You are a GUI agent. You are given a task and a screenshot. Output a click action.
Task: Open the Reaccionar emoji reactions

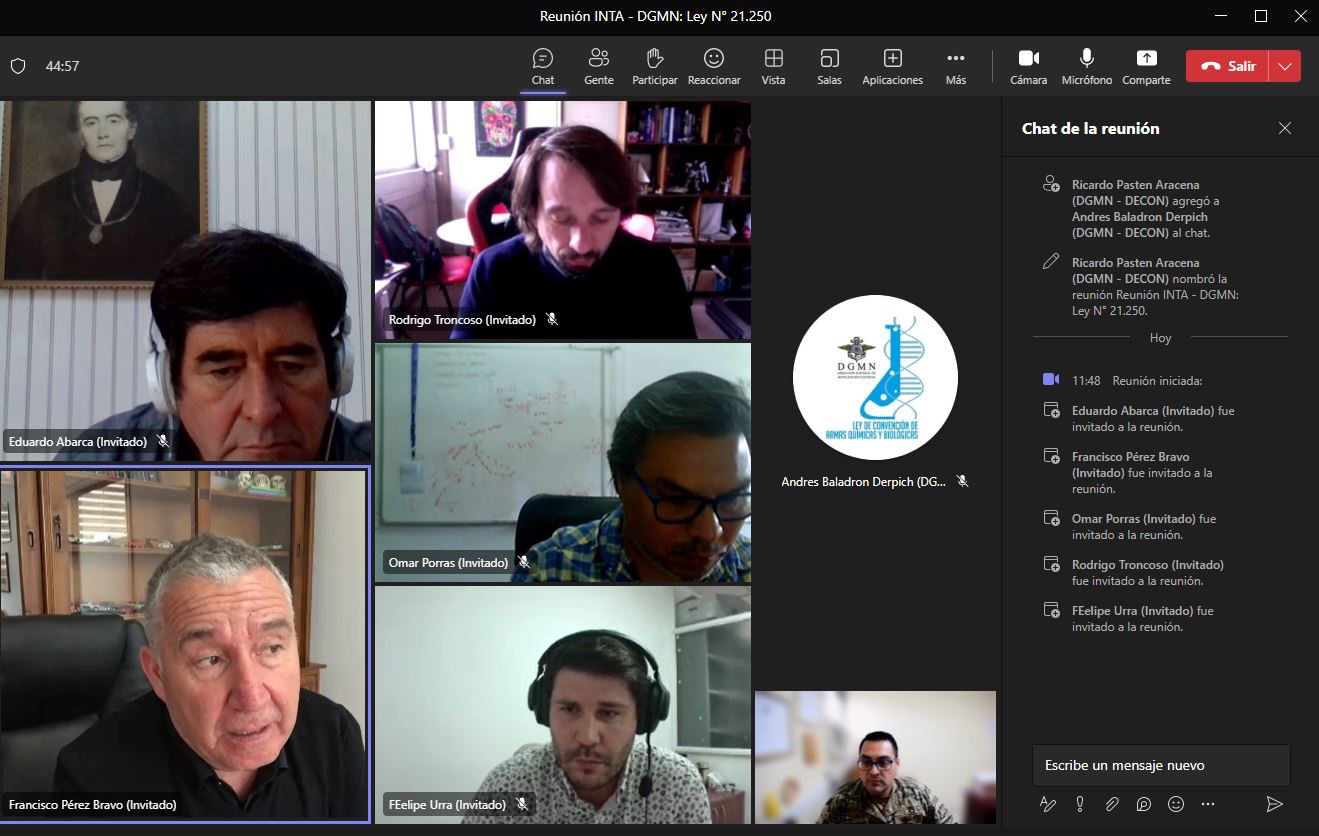[714, 66]
